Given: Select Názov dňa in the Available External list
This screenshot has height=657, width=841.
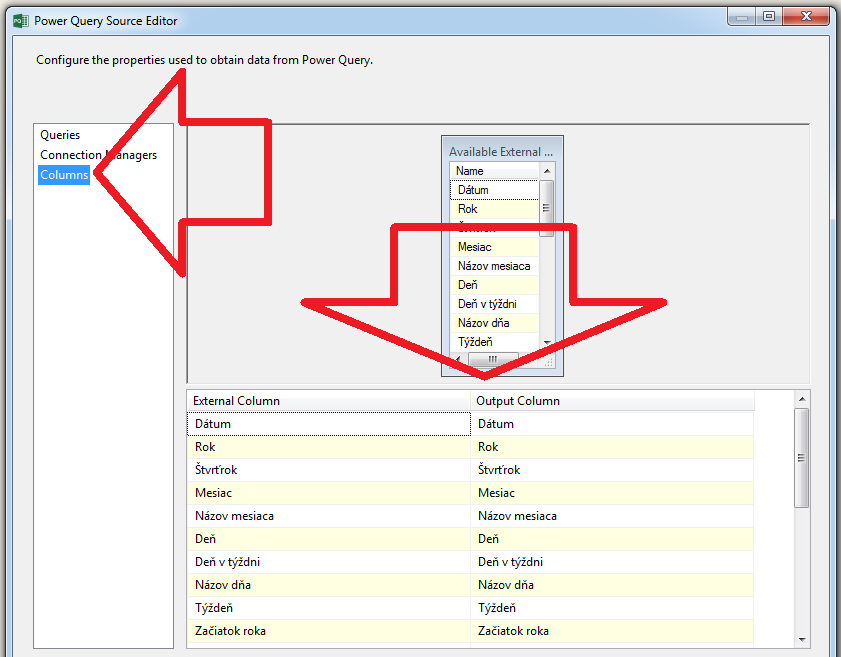Looking at the screenshot, I should (494, 323).
